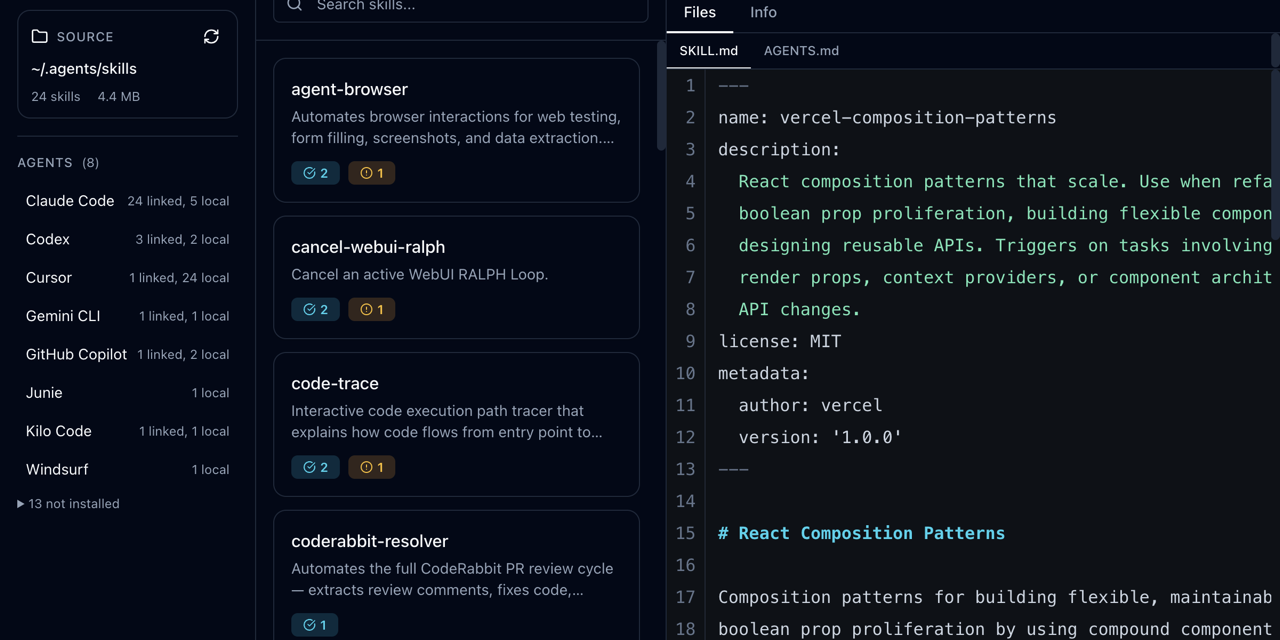This screenshot has height=640, width=1280.
Task: Switch to the Files tab
Action: (x=700, y=12)
